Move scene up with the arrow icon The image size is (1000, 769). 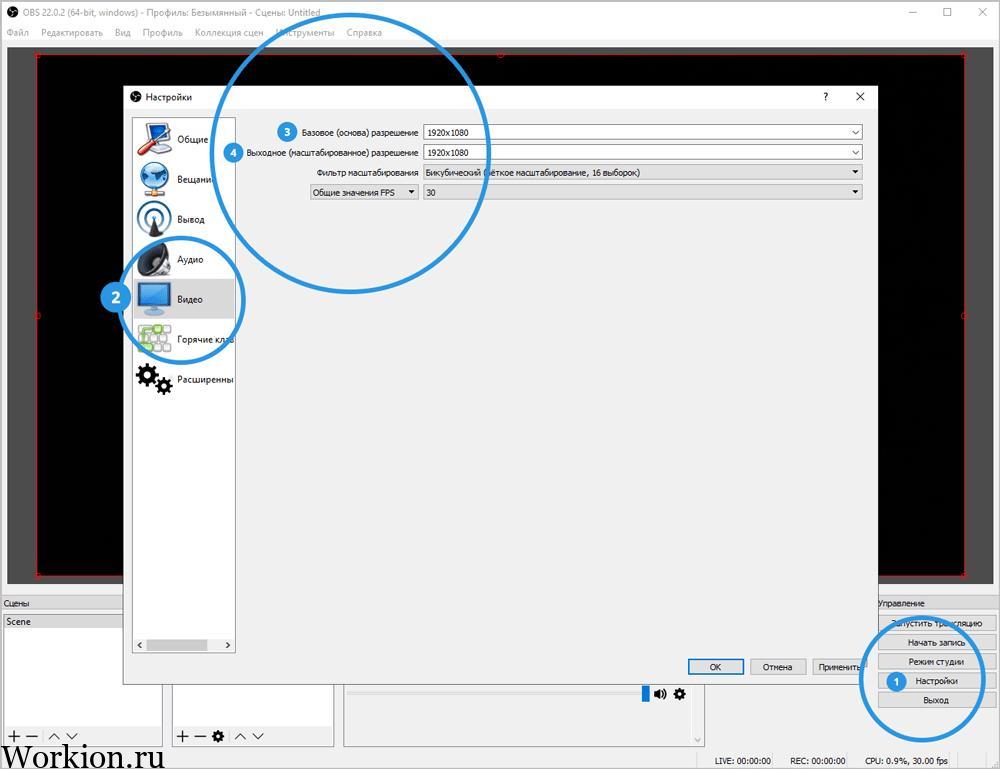[54, 736]
